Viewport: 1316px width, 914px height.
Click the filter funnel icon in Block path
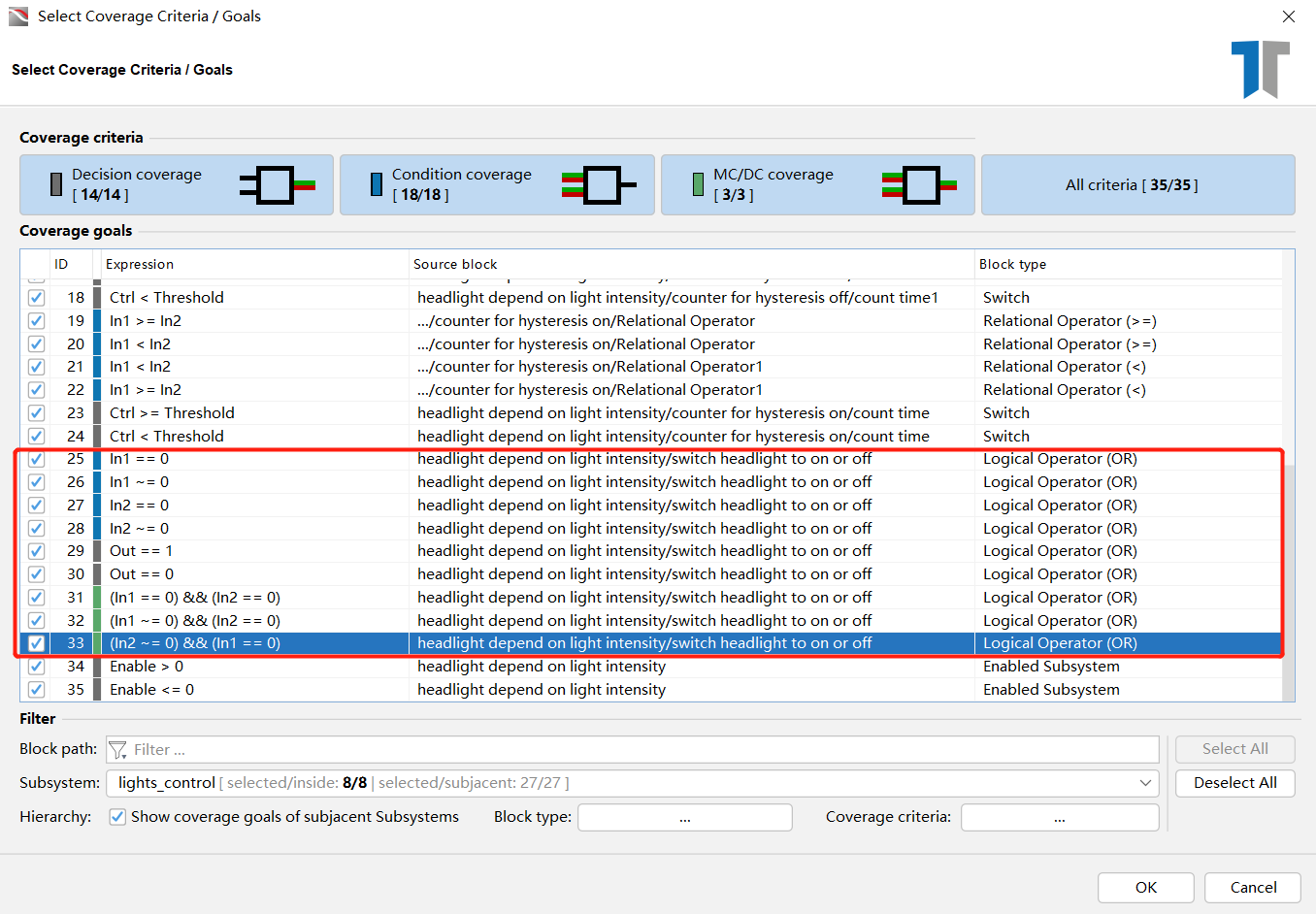(x=118, y=750)
